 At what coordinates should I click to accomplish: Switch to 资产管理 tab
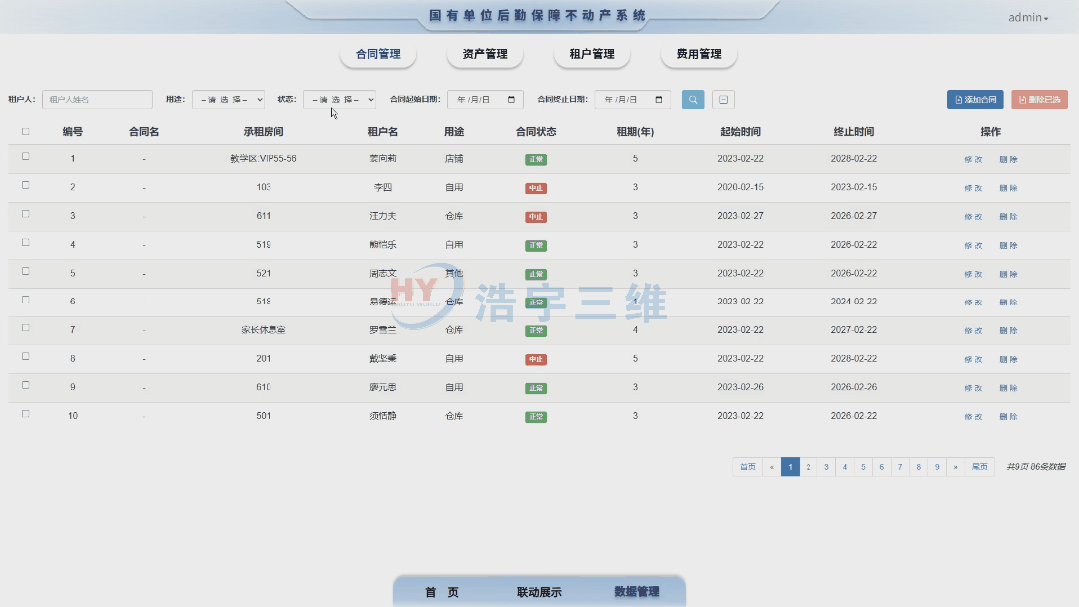pyautogui.click(x=485, y=54)
